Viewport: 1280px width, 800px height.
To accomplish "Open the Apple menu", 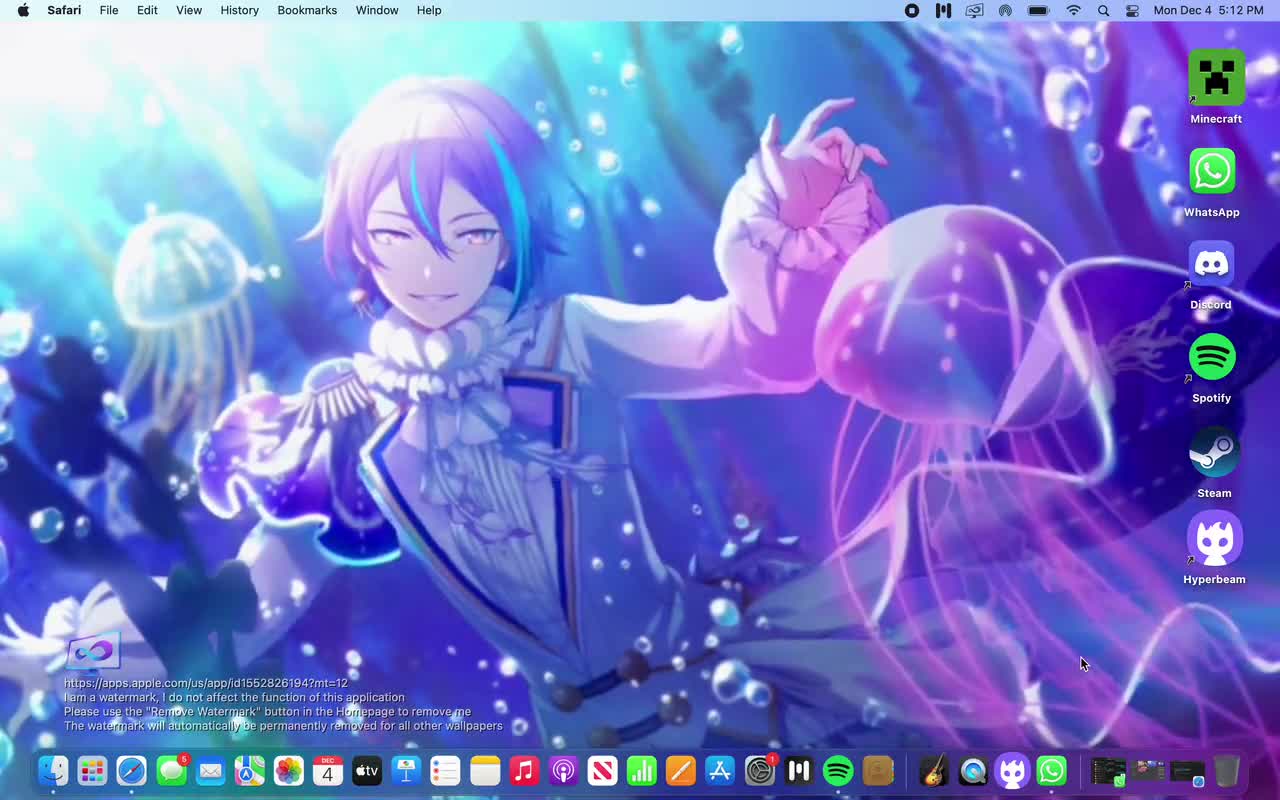I will [x=23, y=10].
